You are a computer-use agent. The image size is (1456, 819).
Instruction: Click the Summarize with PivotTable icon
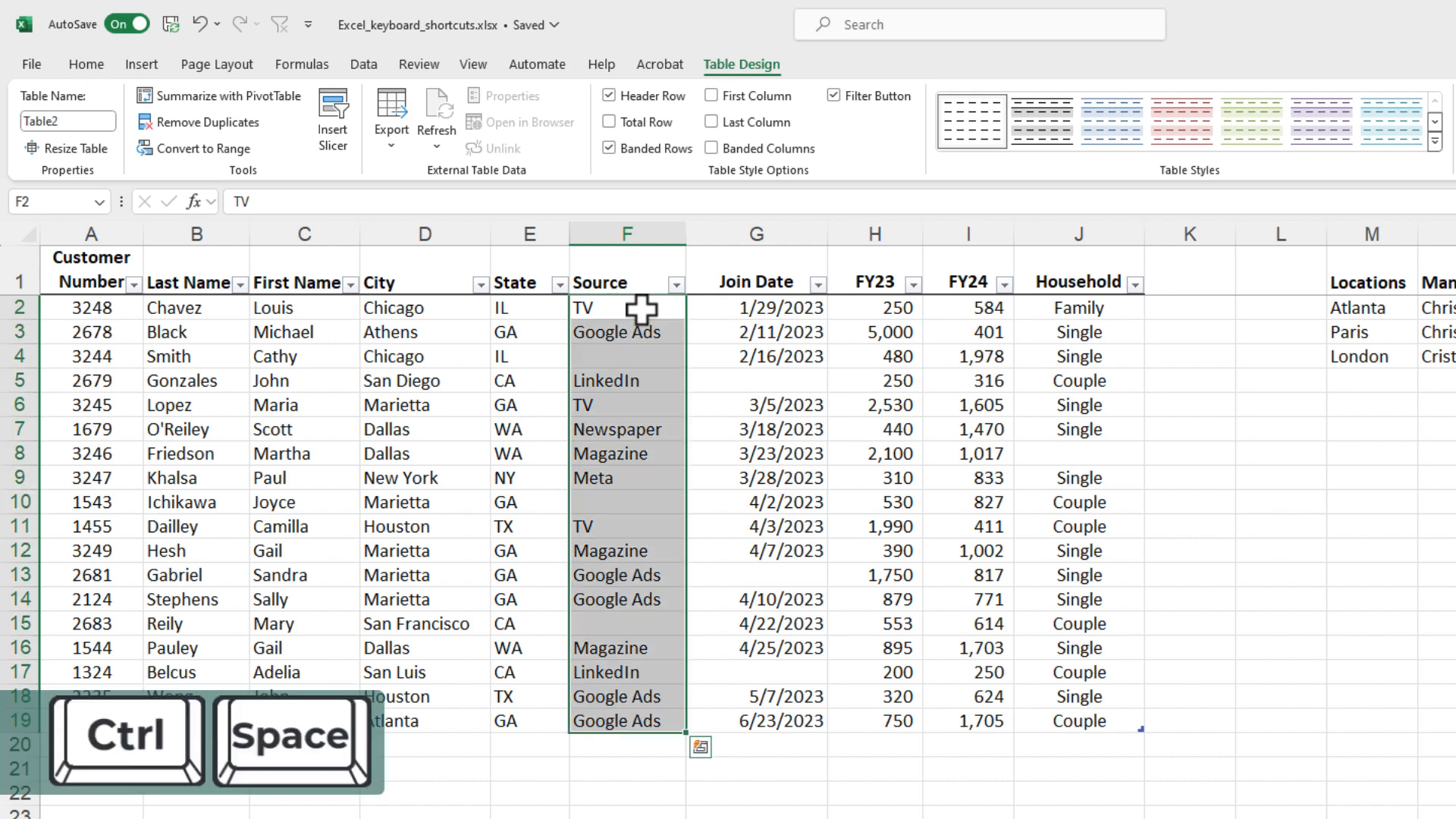(144, 95)
